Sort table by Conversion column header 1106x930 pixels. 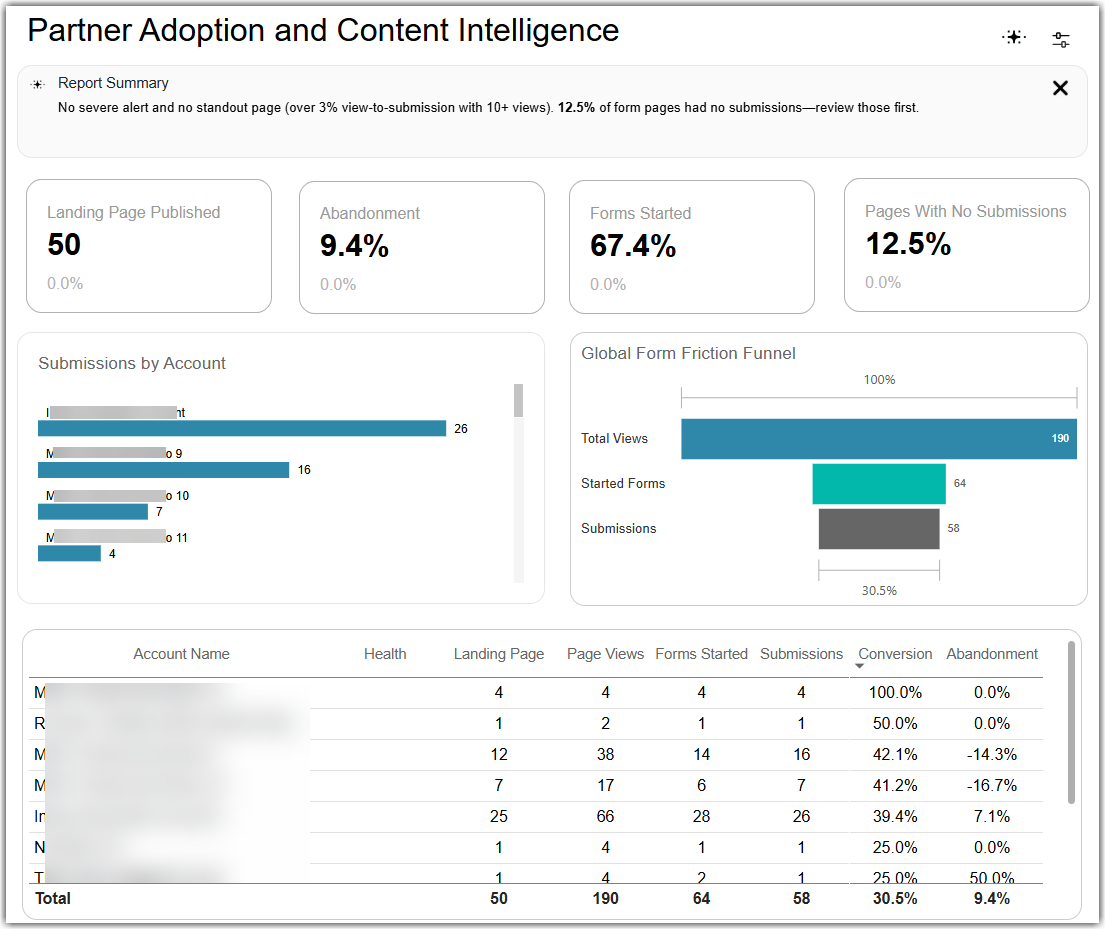click(x=894, y=654)
